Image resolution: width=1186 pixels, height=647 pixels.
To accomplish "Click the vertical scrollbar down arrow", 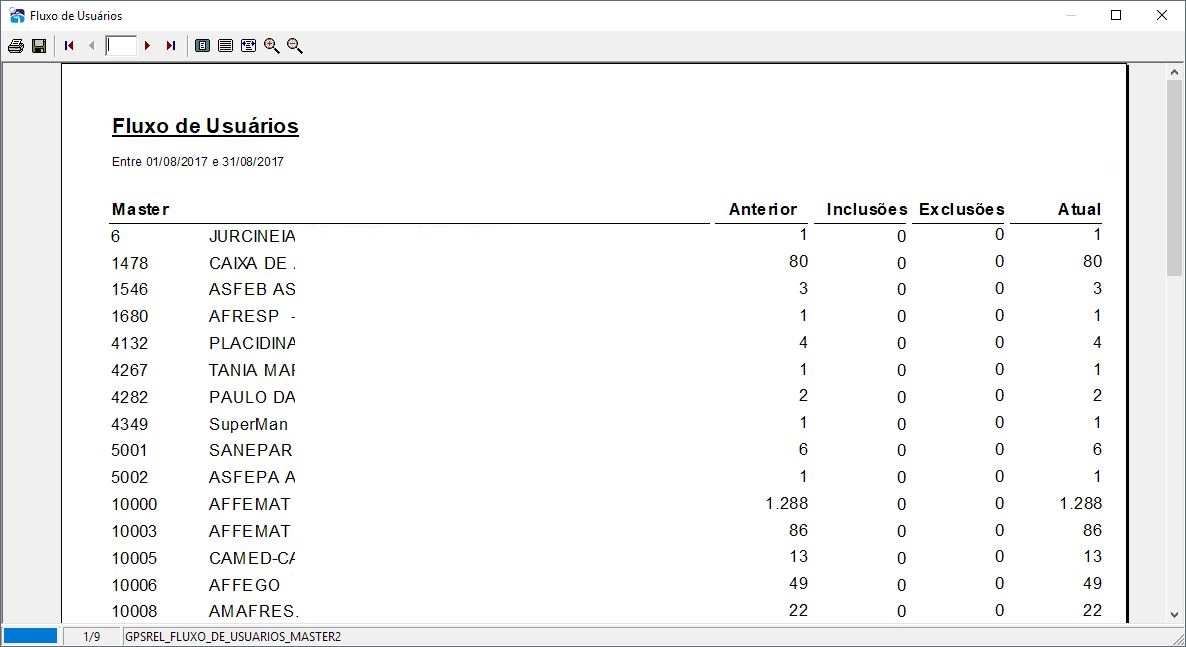I will (x=1174, y=615).
